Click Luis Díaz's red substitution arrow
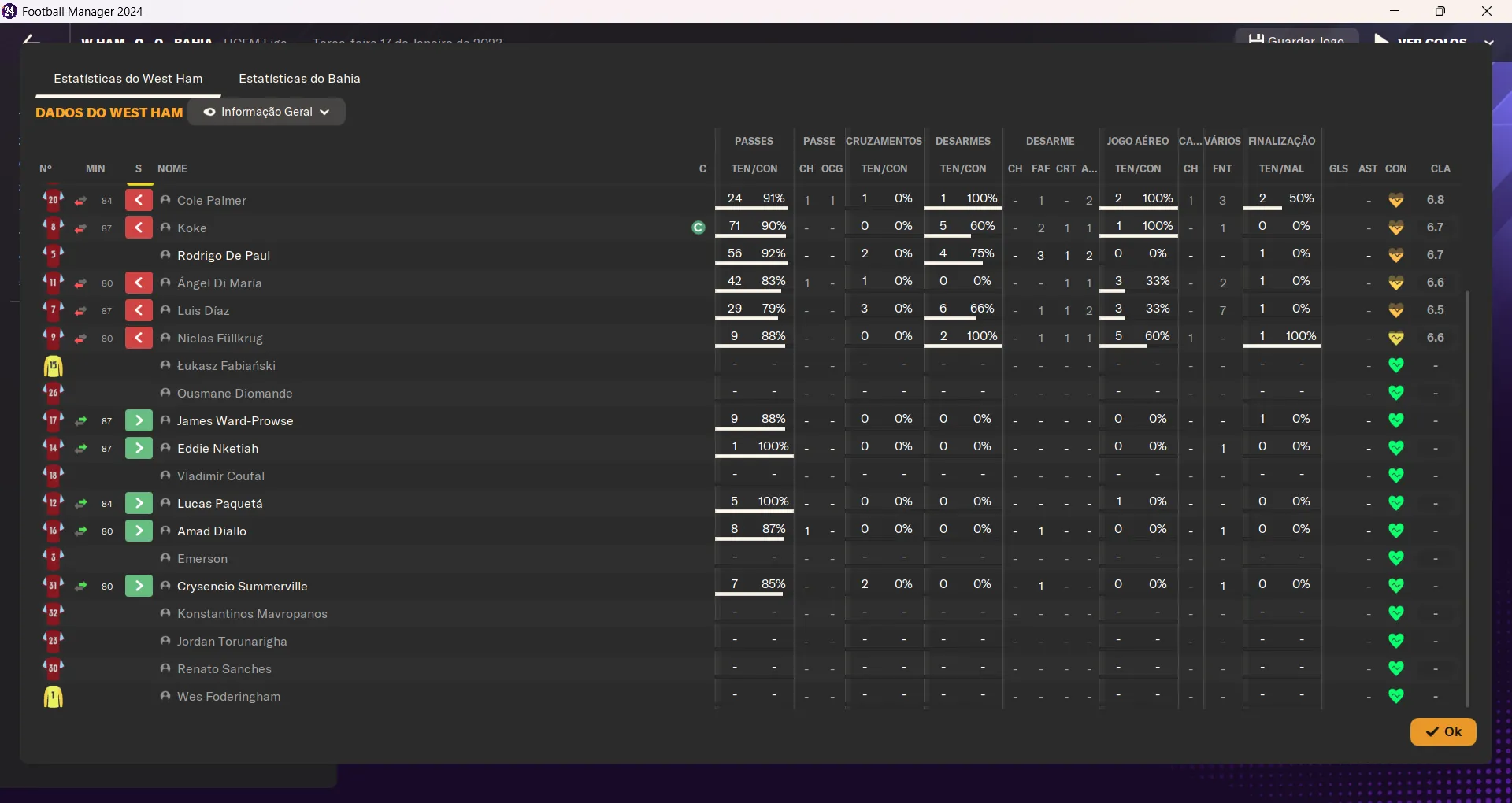The image size is (1512, 803). pos(139,311)
